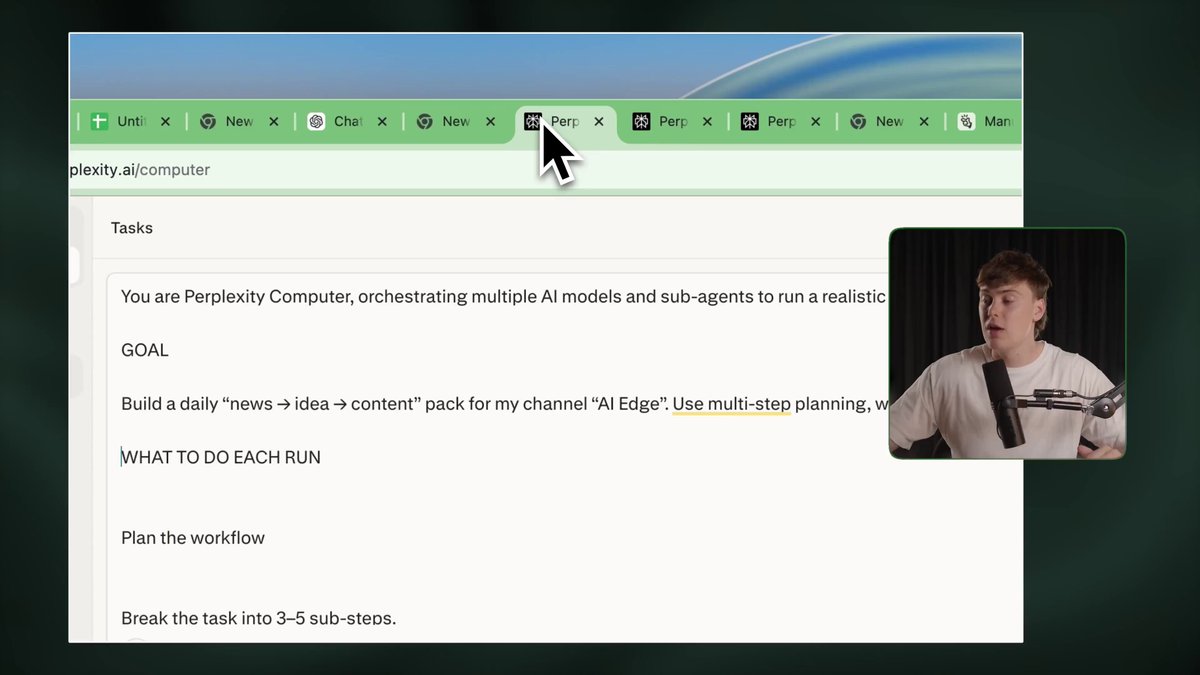
Task: Click the third Perplexity tab's favicon
Action: point(749,121)
